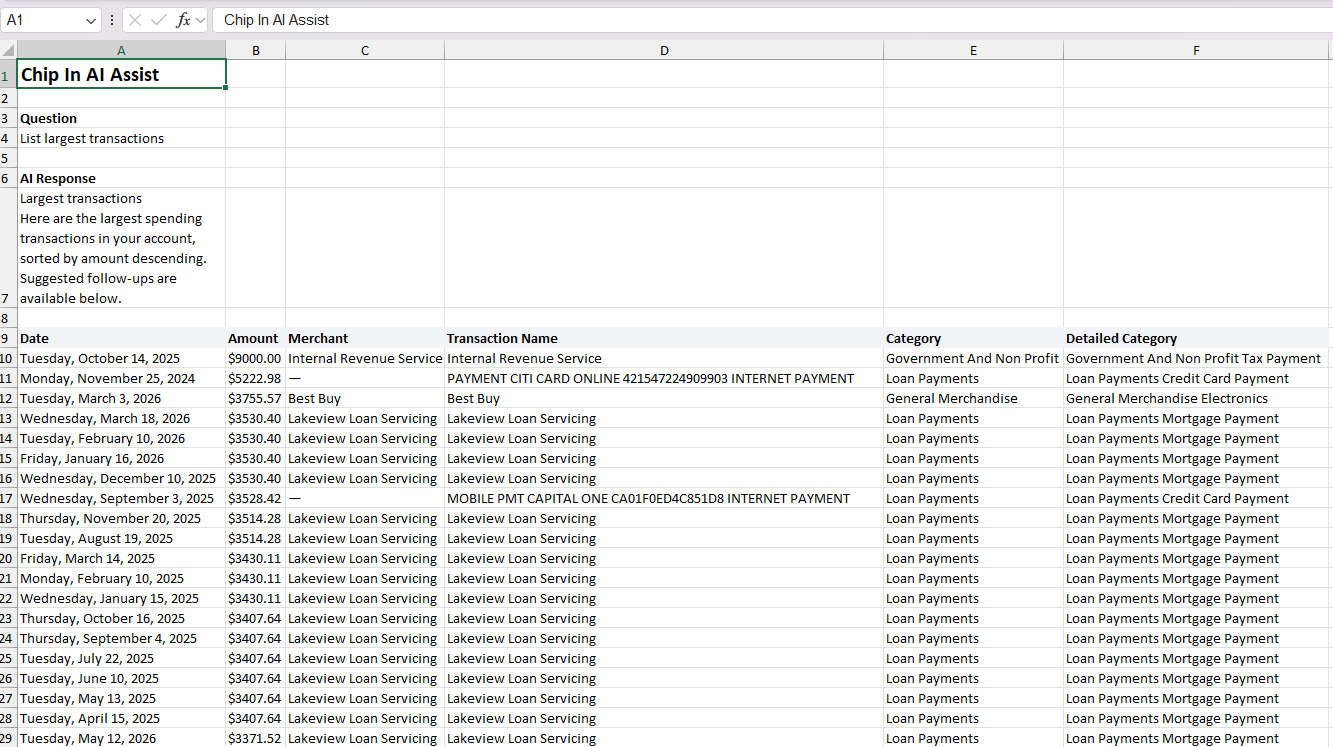Image resolution: width=1333 pixels, height=747 pixels.
Task: Click the Name Box showing A1
Action: click(44, 20)
